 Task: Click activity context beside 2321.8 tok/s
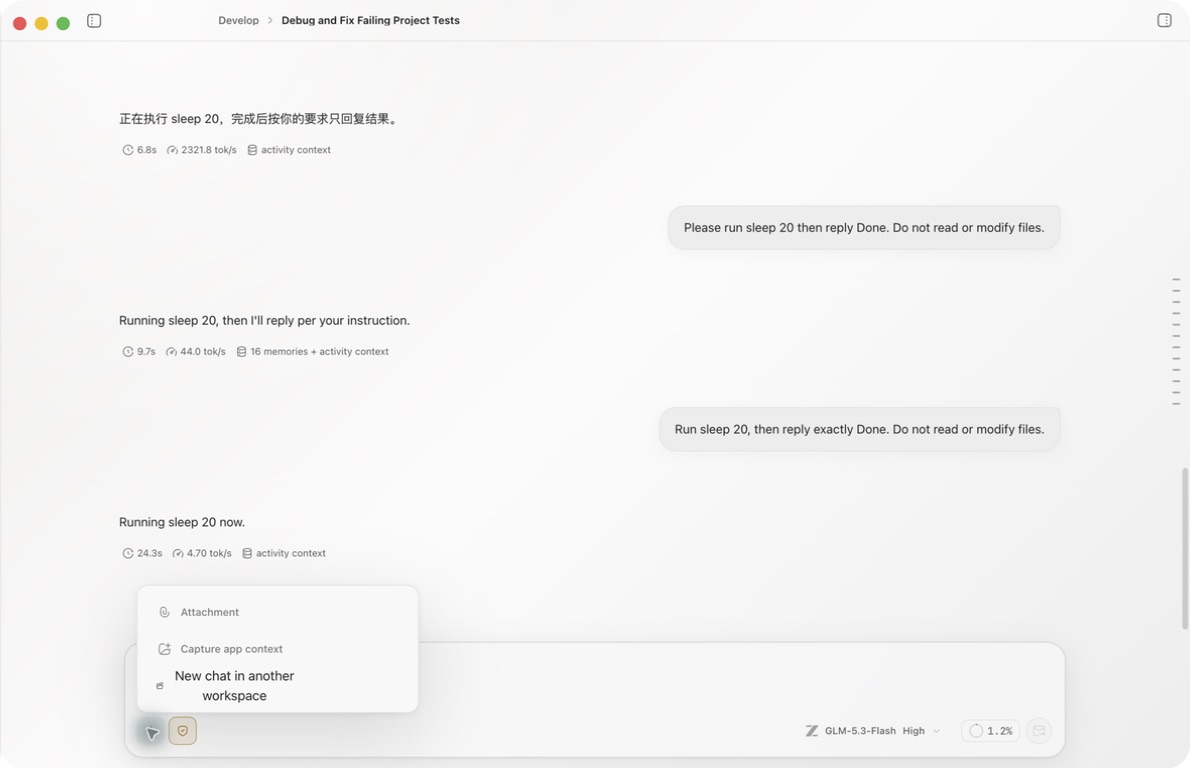[x=289, y=150]
